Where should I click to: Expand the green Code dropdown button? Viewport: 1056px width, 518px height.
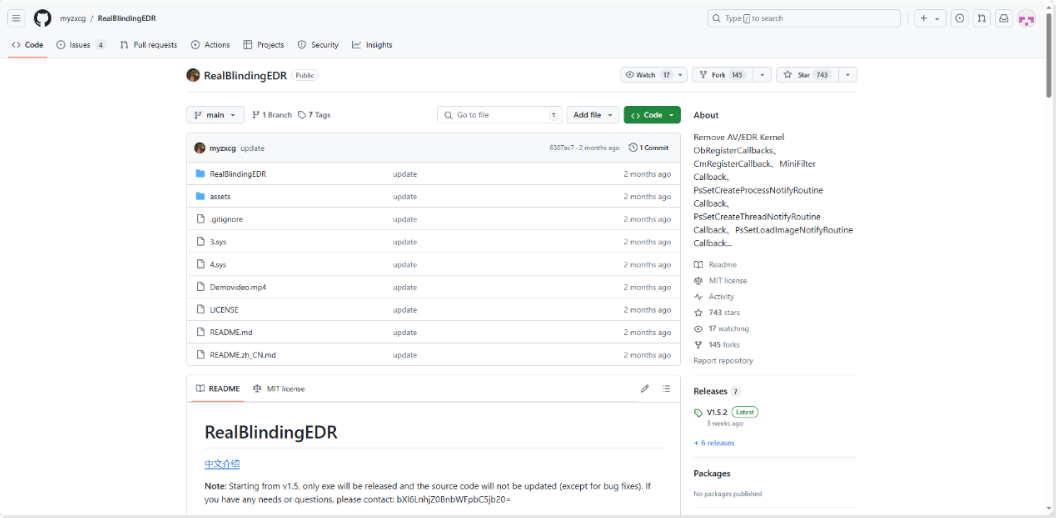[x=652, y=115]
